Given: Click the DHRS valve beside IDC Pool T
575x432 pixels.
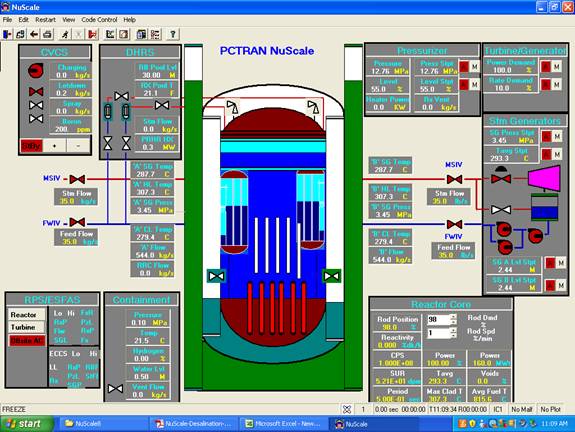Looking at the screenshot, I should [121, 96].
